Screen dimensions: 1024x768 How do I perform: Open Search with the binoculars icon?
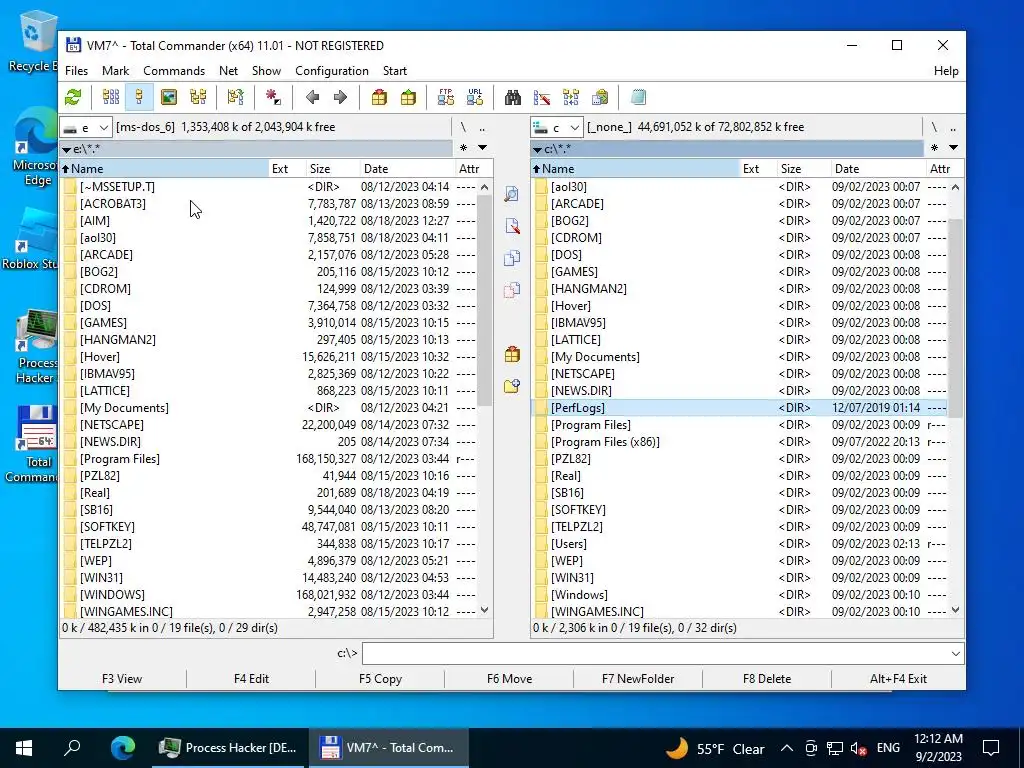513,97
